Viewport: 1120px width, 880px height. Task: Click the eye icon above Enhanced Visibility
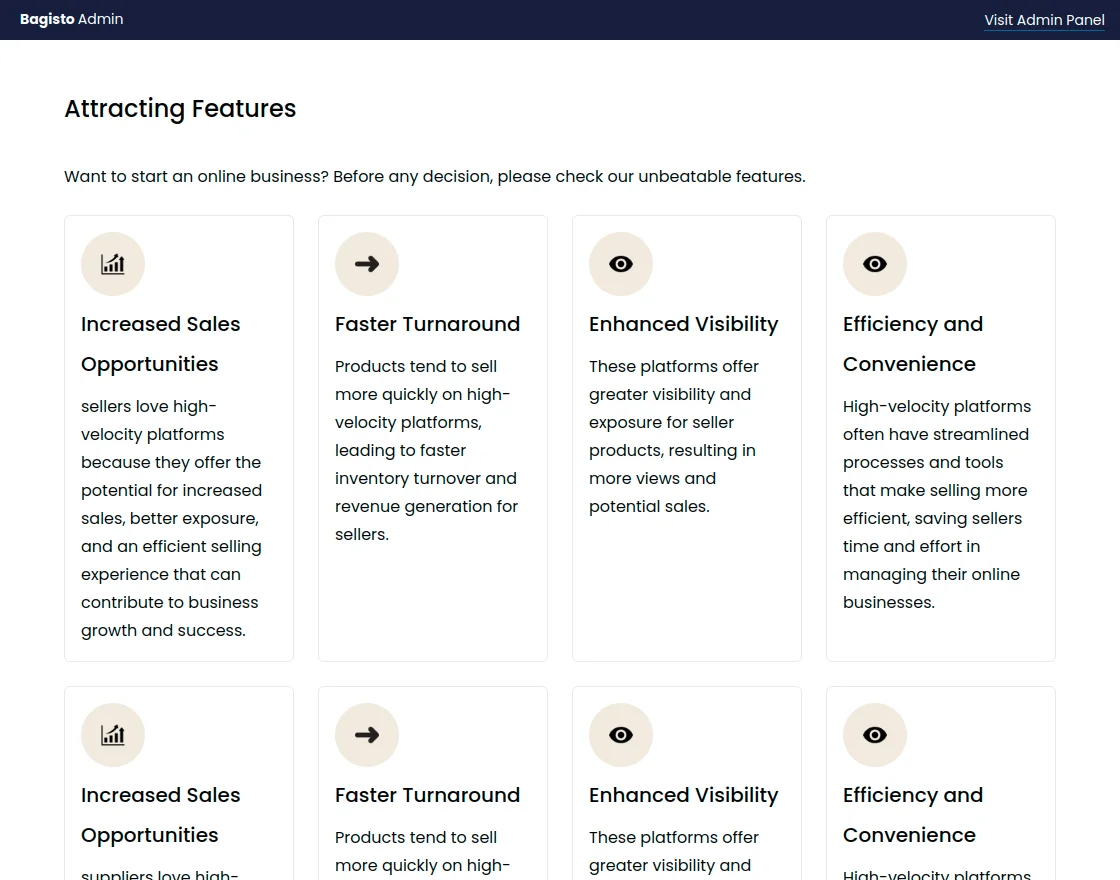pyautogui.click(x=621, y=264)
